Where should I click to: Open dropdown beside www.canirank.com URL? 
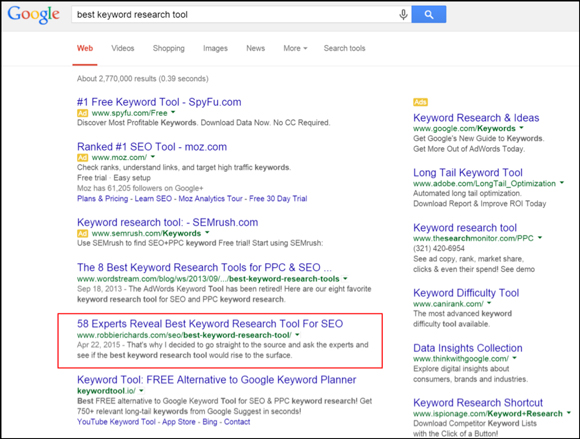[x=489, y=303]
